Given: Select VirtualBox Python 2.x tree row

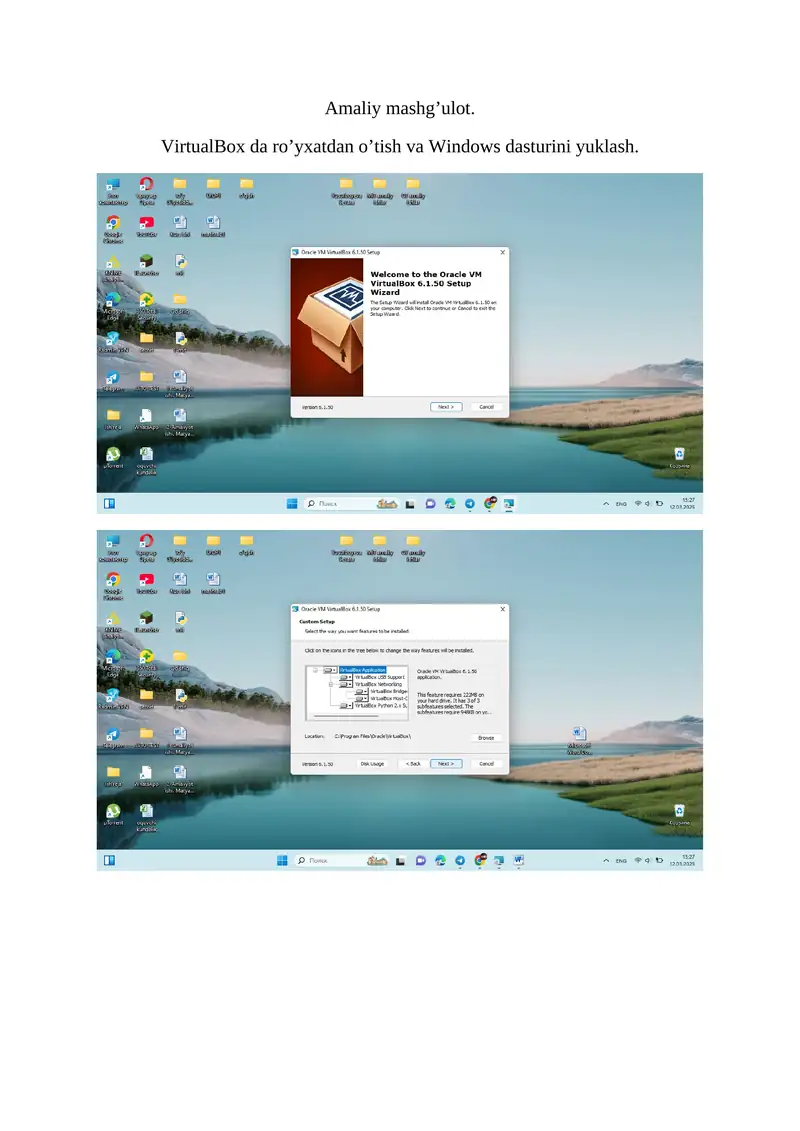Looking at the screenshot, I should point(380,705).
